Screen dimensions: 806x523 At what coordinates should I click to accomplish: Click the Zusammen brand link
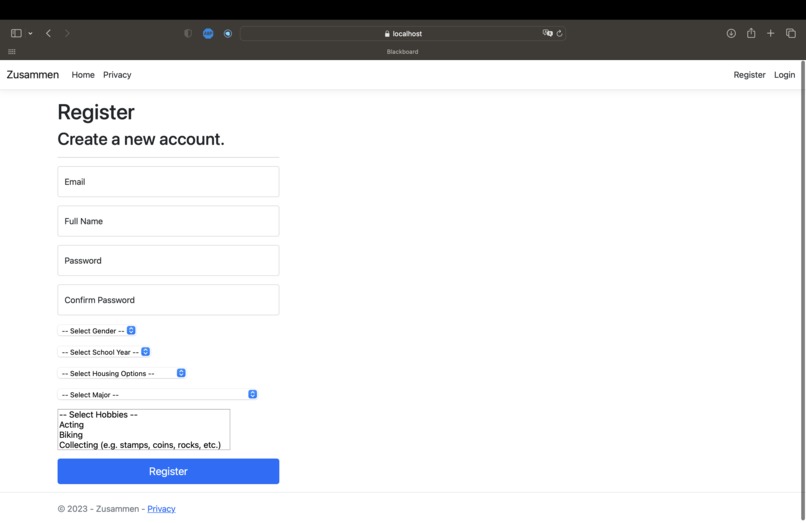[x=33, y=75]
